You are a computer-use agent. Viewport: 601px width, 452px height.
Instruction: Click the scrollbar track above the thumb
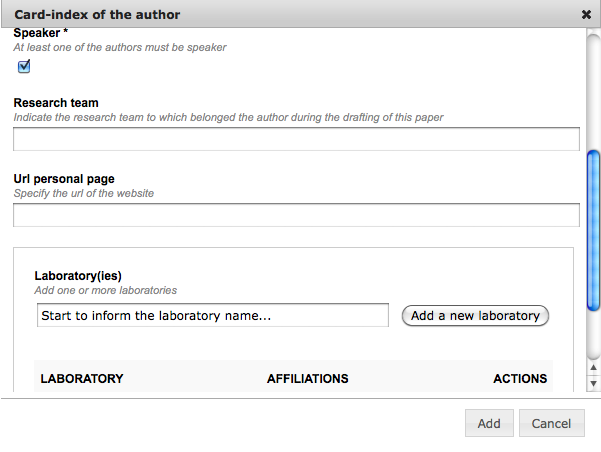point(593,92)
